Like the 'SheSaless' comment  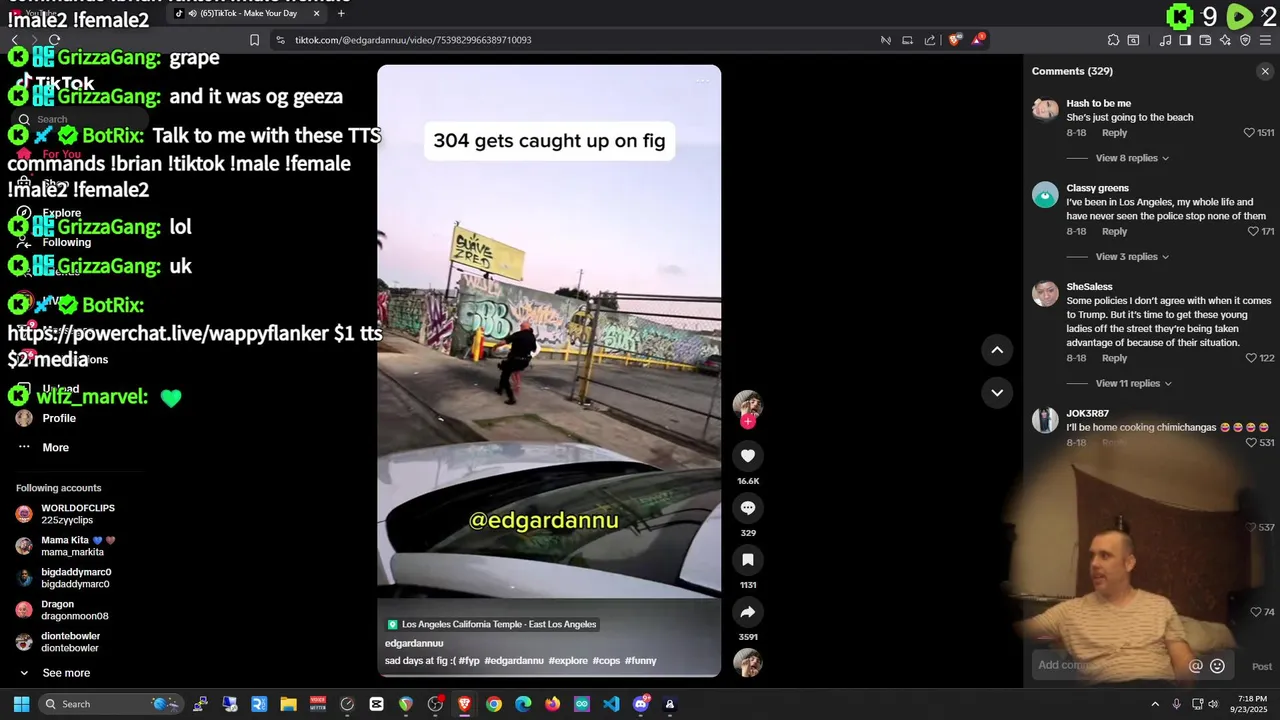[1250, 358]
